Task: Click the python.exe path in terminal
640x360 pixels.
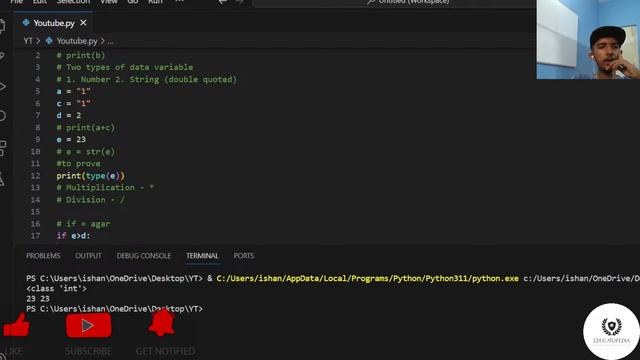Action: (367, 278)
